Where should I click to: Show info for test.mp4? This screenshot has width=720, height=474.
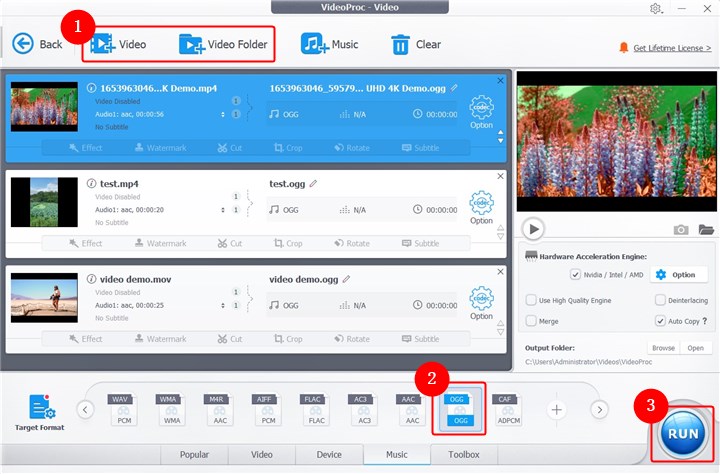click(x=91, y=183)
